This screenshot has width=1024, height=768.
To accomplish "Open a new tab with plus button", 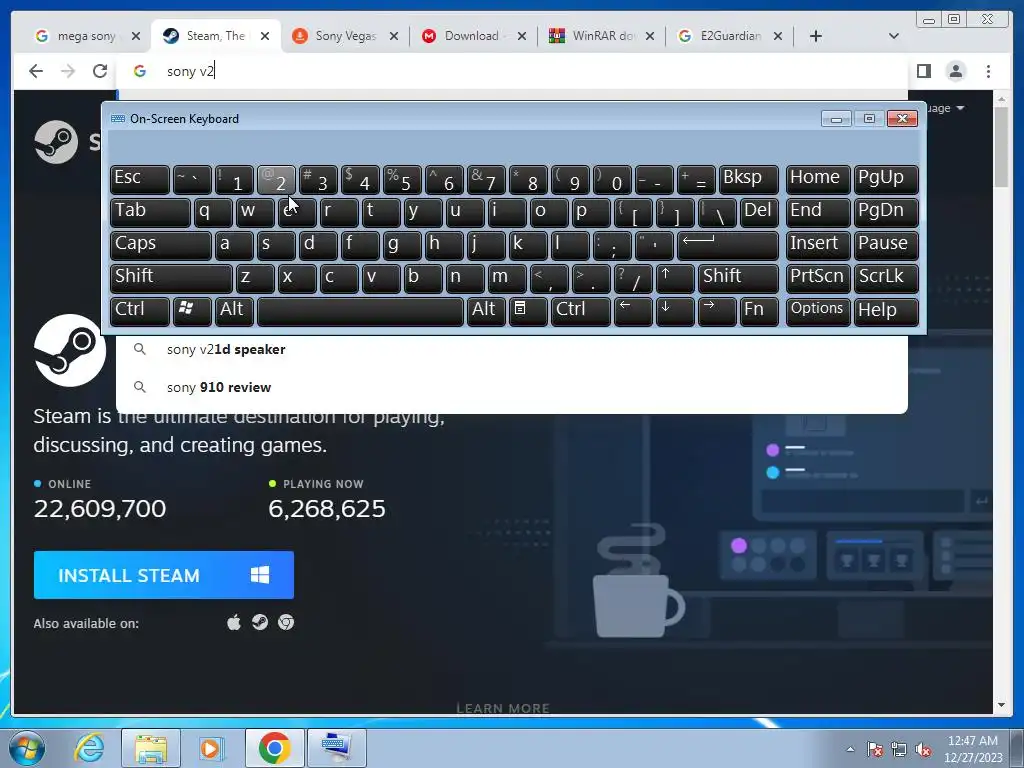I will point(816,36).
